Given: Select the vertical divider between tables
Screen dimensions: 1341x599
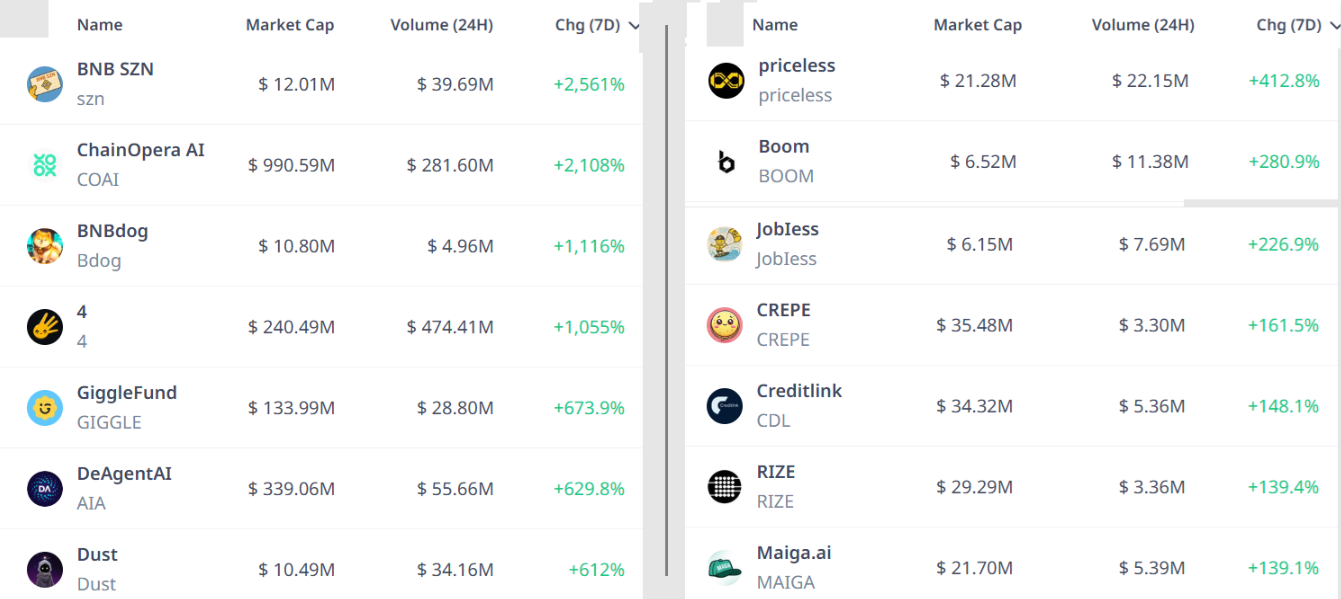Looking at the screenshot, I should (666, 300).
